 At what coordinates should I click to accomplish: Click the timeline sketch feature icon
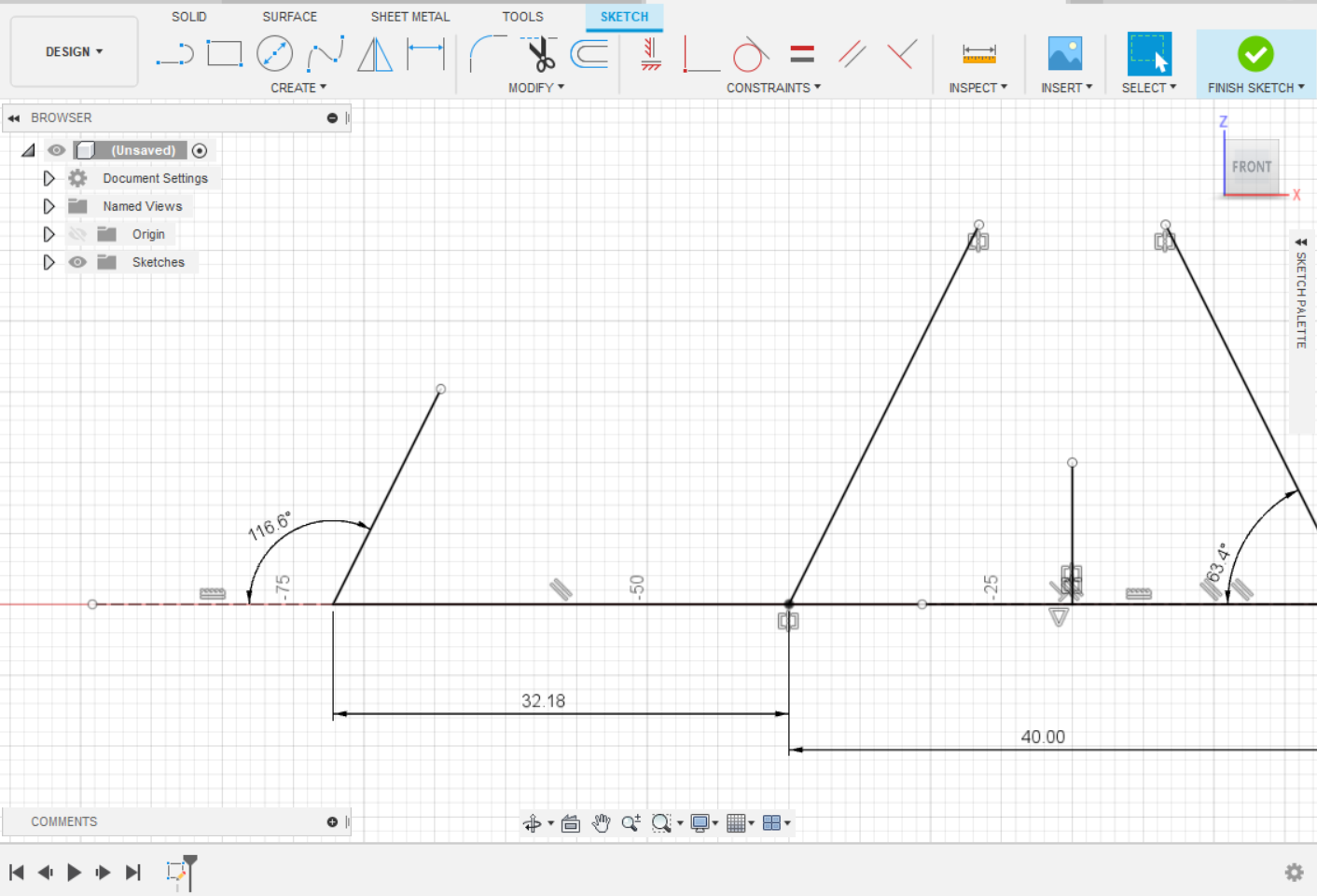click(175, 872)
